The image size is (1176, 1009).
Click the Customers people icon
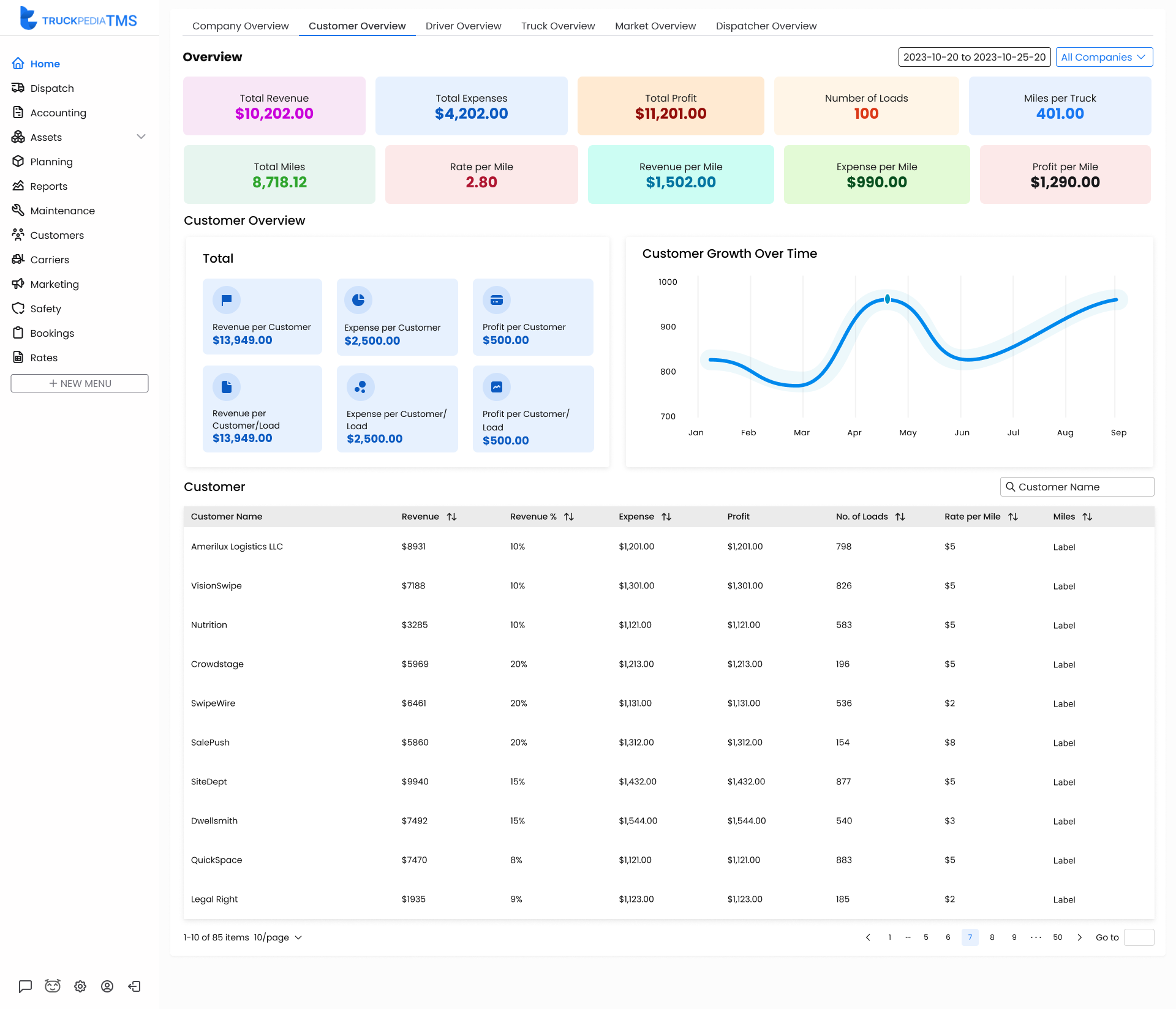coord(18,235)
